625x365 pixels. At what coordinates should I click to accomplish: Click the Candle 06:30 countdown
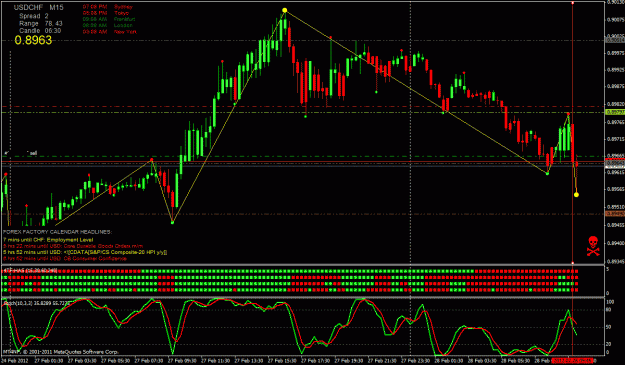point(40,31)
